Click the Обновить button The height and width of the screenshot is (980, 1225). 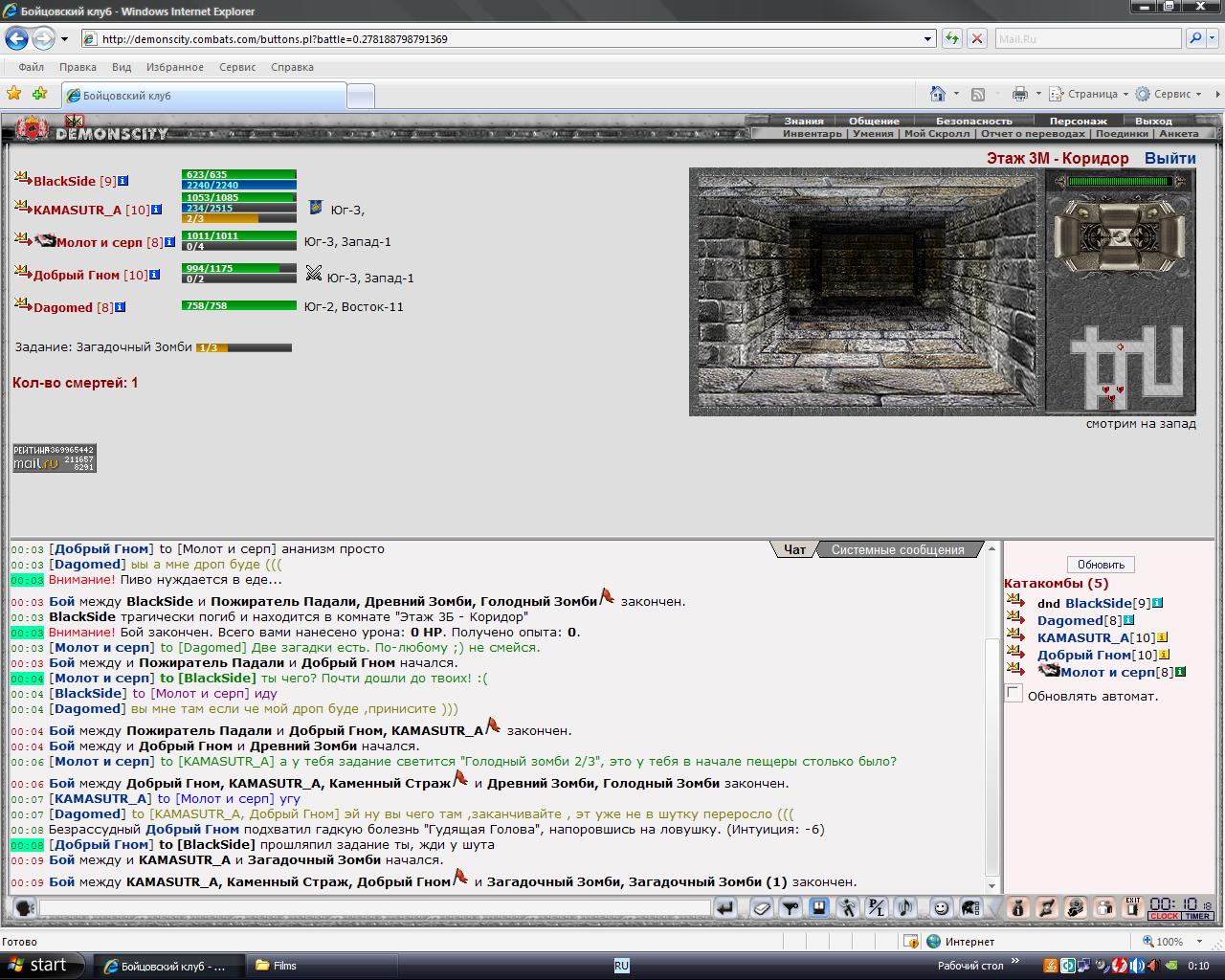1101,565
